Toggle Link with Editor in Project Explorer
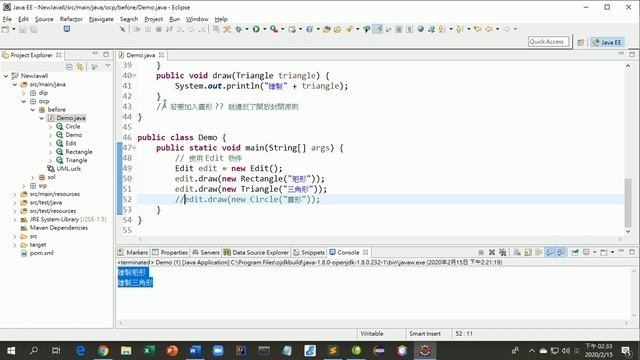 tap(80, 67)
